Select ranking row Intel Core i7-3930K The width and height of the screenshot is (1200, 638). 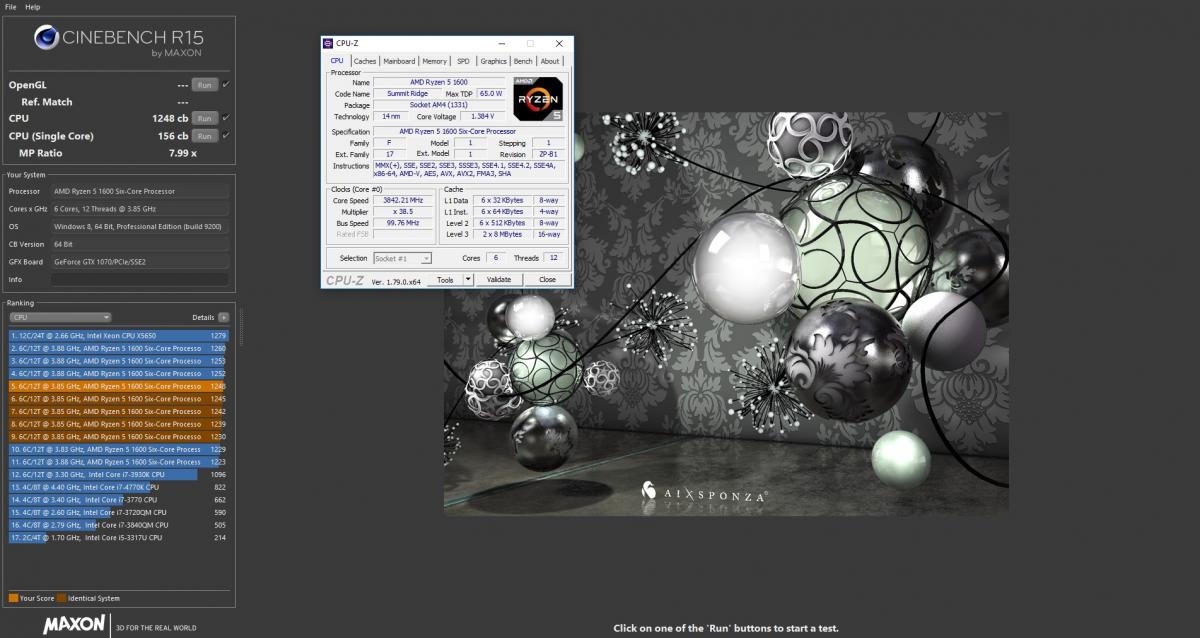click(x=119, y=474)
